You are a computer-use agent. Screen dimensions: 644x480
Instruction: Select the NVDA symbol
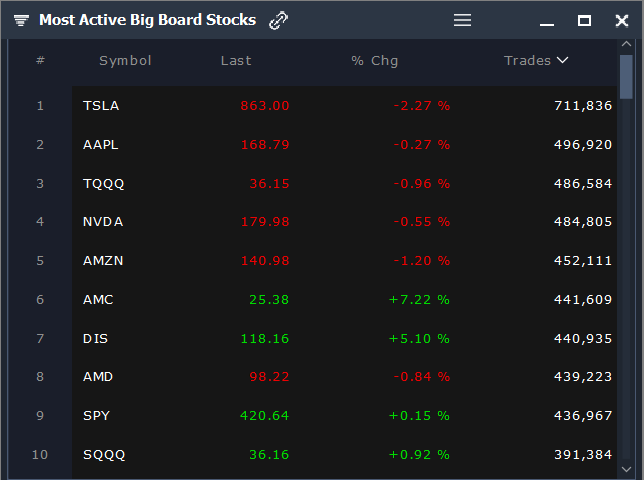(103, 222)
